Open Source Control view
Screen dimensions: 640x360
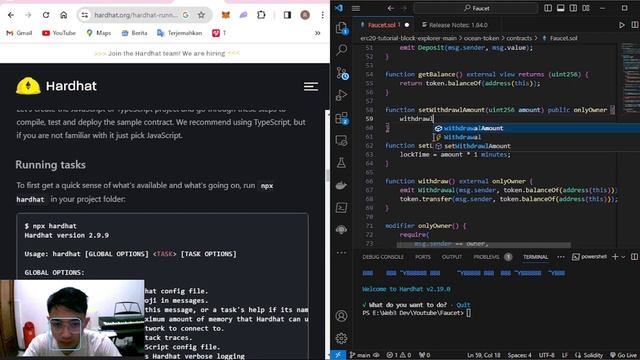tap(342, 73)
